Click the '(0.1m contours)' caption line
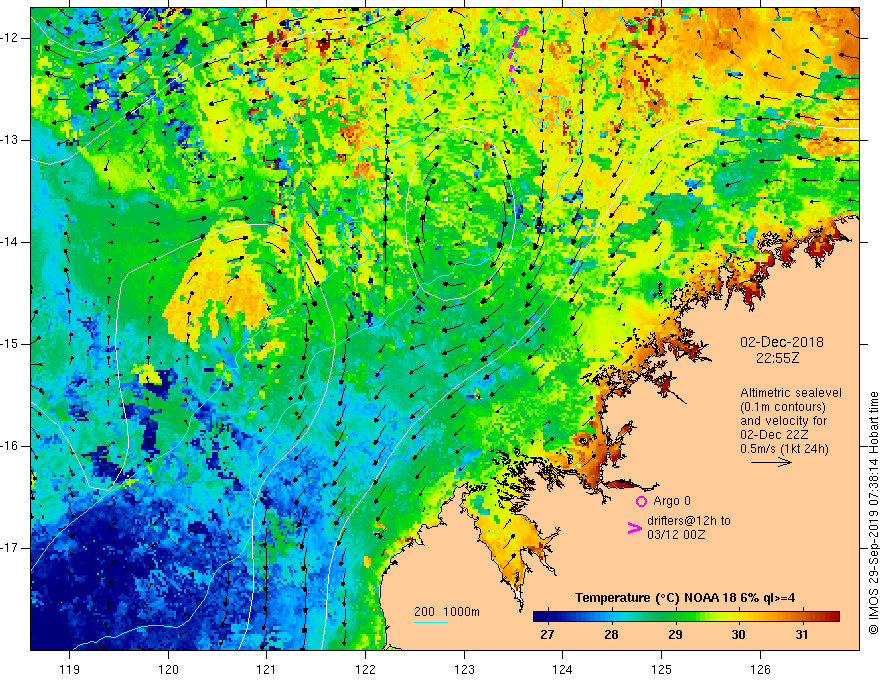The width and height of the screenshot is (880, 680). coord(783,407)
